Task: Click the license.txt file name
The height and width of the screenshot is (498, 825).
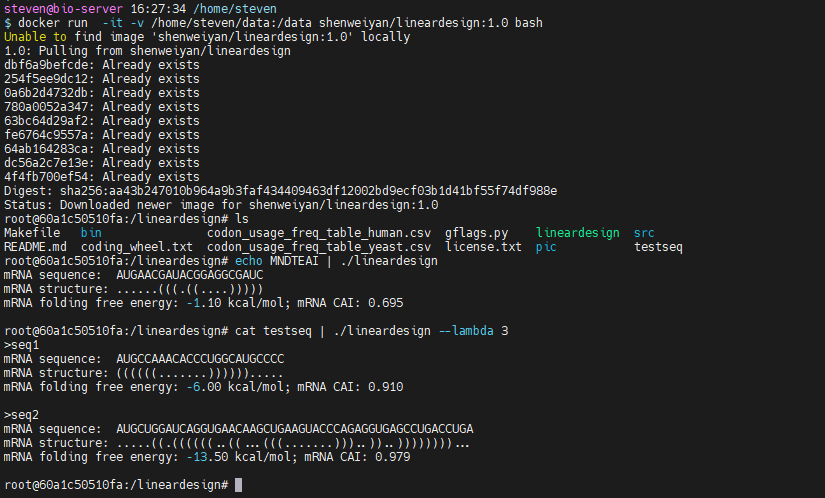Action: (484, 246)
